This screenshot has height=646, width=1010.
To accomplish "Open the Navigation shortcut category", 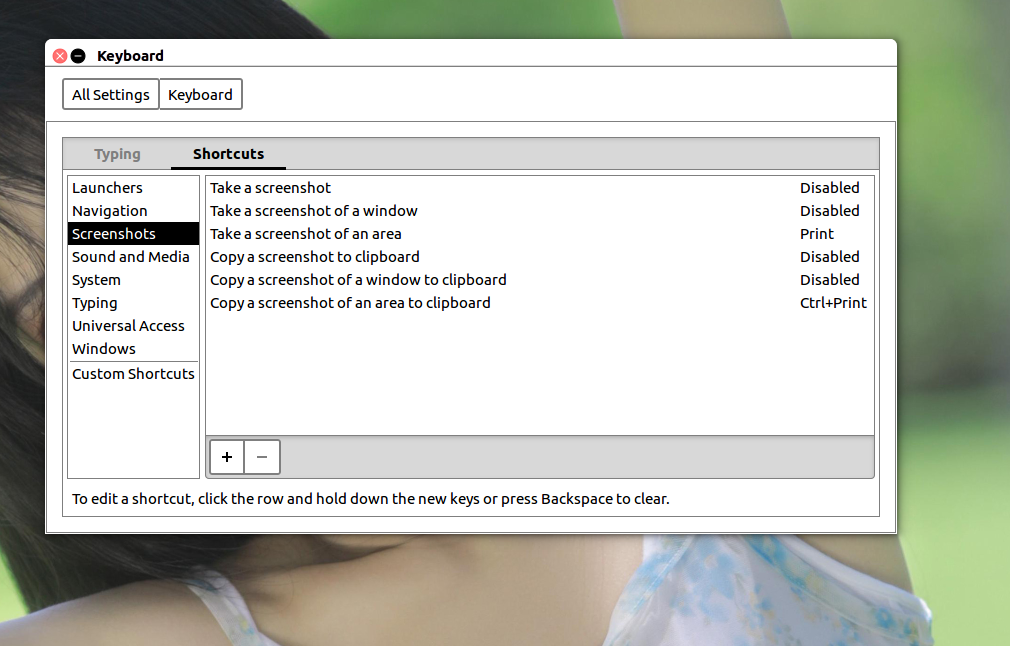I will tap(110, 211).
